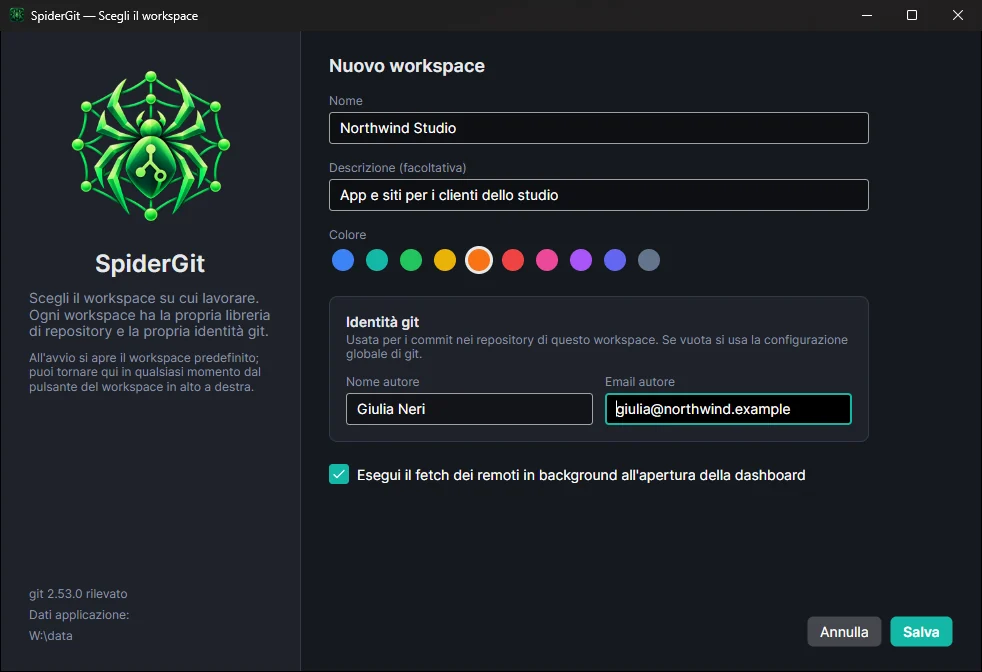Select the purple workspace color

tap(581, 260)
